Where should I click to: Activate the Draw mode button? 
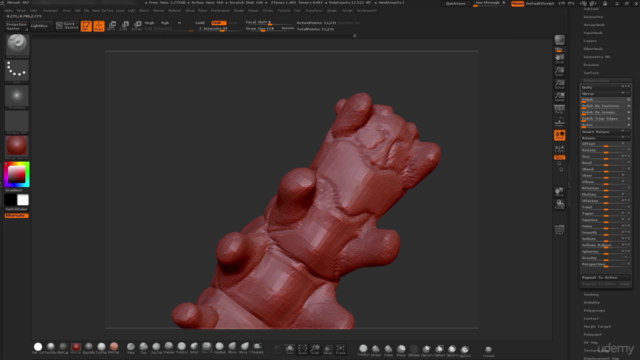[99, 26]
